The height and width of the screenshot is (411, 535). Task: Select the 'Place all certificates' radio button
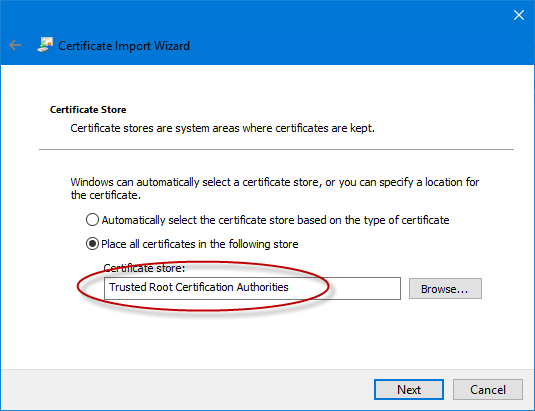92,244
